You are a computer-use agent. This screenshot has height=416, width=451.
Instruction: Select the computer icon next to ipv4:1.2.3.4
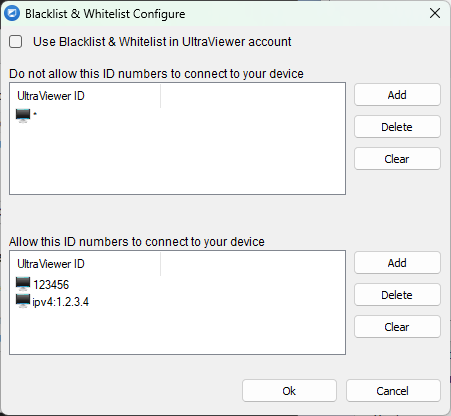23,301
